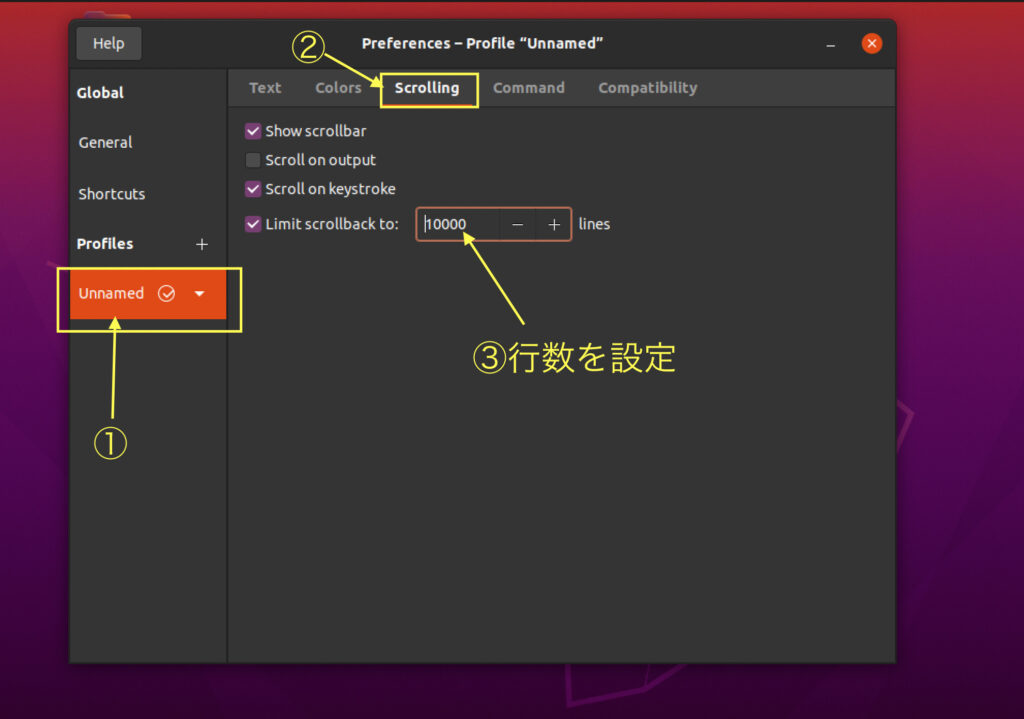
Task: Enable the Scroll on output checkbox
Action: pos(253,160)
